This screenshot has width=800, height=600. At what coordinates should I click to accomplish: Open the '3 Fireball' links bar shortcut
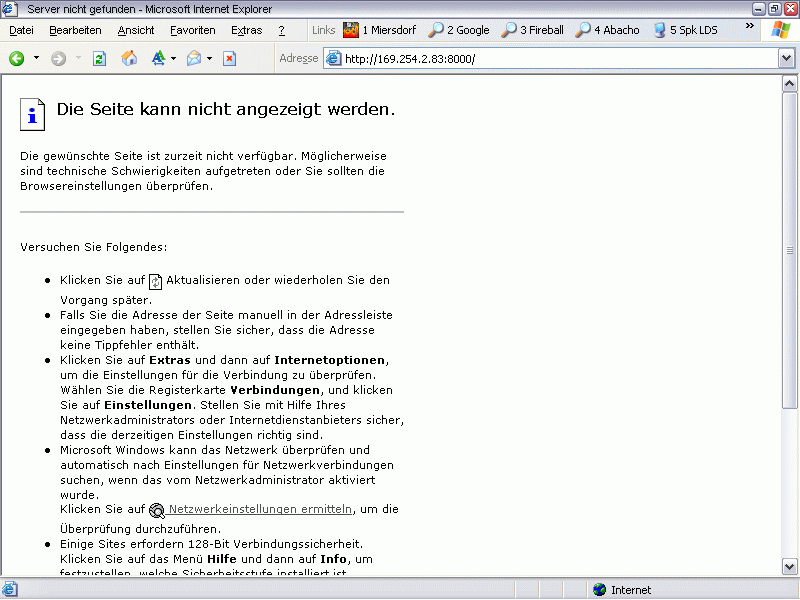pos(534,30)
